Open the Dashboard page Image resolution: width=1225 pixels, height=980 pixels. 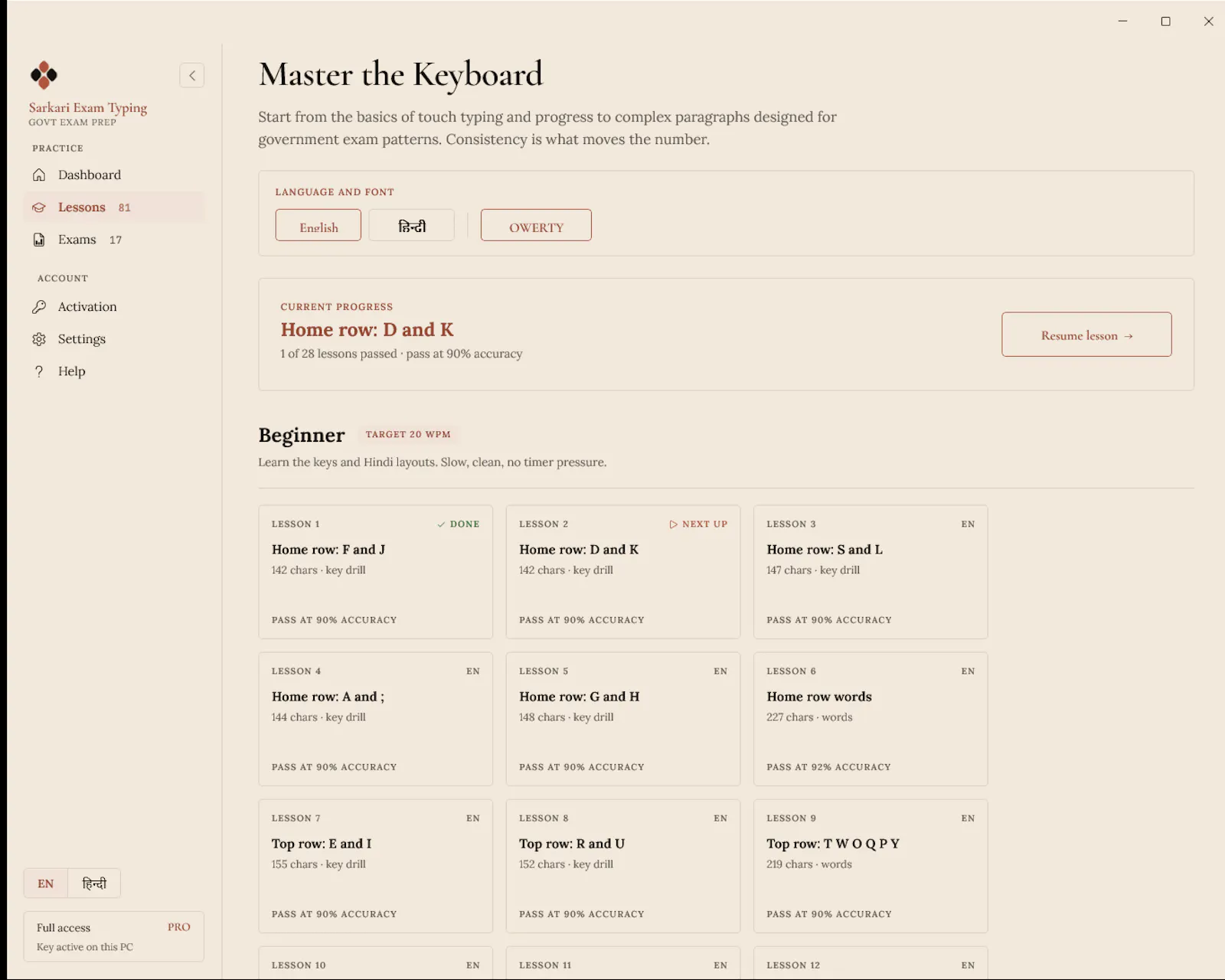[114, 175]
